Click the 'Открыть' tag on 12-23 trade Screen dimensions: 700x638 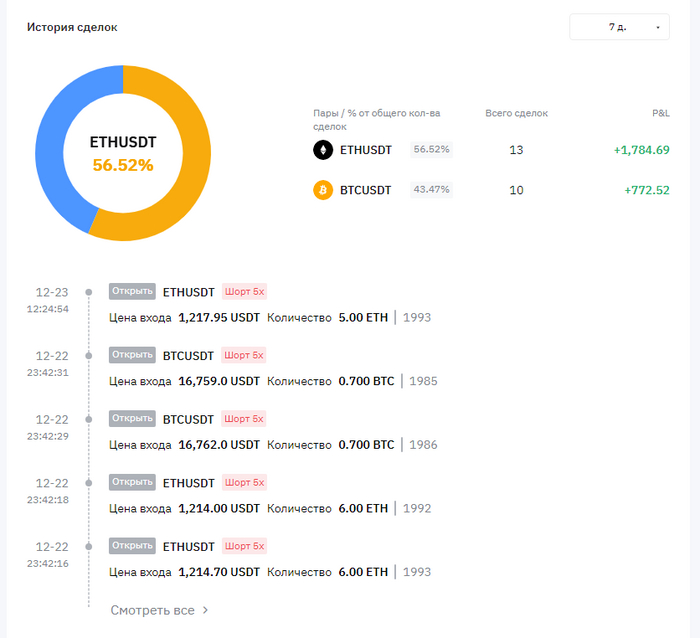coord(132,292)
